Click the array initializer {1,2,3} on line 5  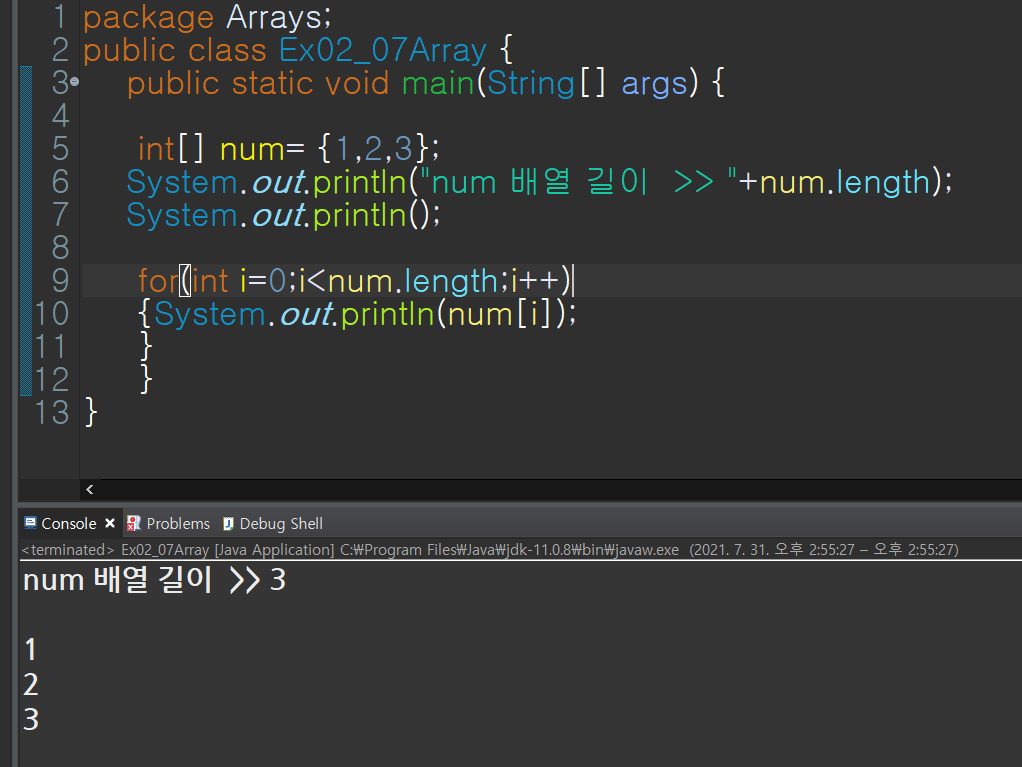click(373, 149)
